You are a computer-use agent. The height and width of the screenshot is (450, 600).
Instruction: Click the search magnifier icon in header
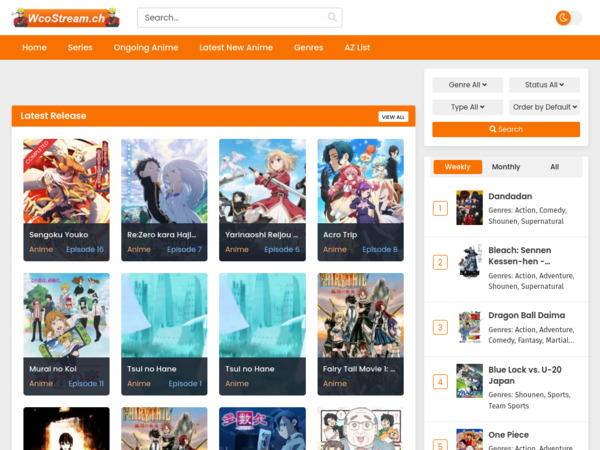click(332, 17)
